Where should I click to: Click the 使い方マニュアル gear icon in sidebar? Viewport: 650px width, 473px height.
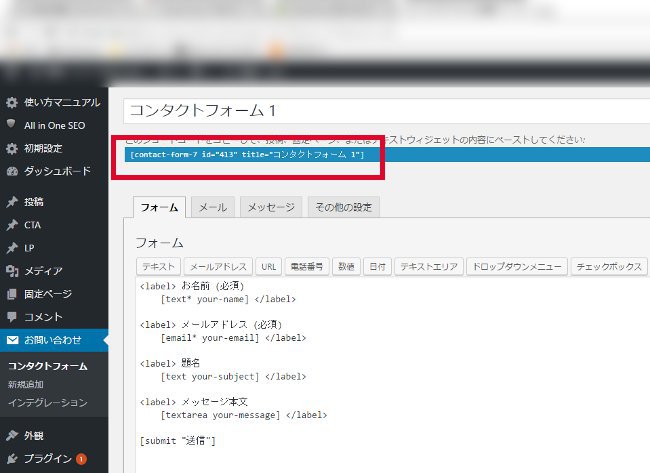pos(11,102)
